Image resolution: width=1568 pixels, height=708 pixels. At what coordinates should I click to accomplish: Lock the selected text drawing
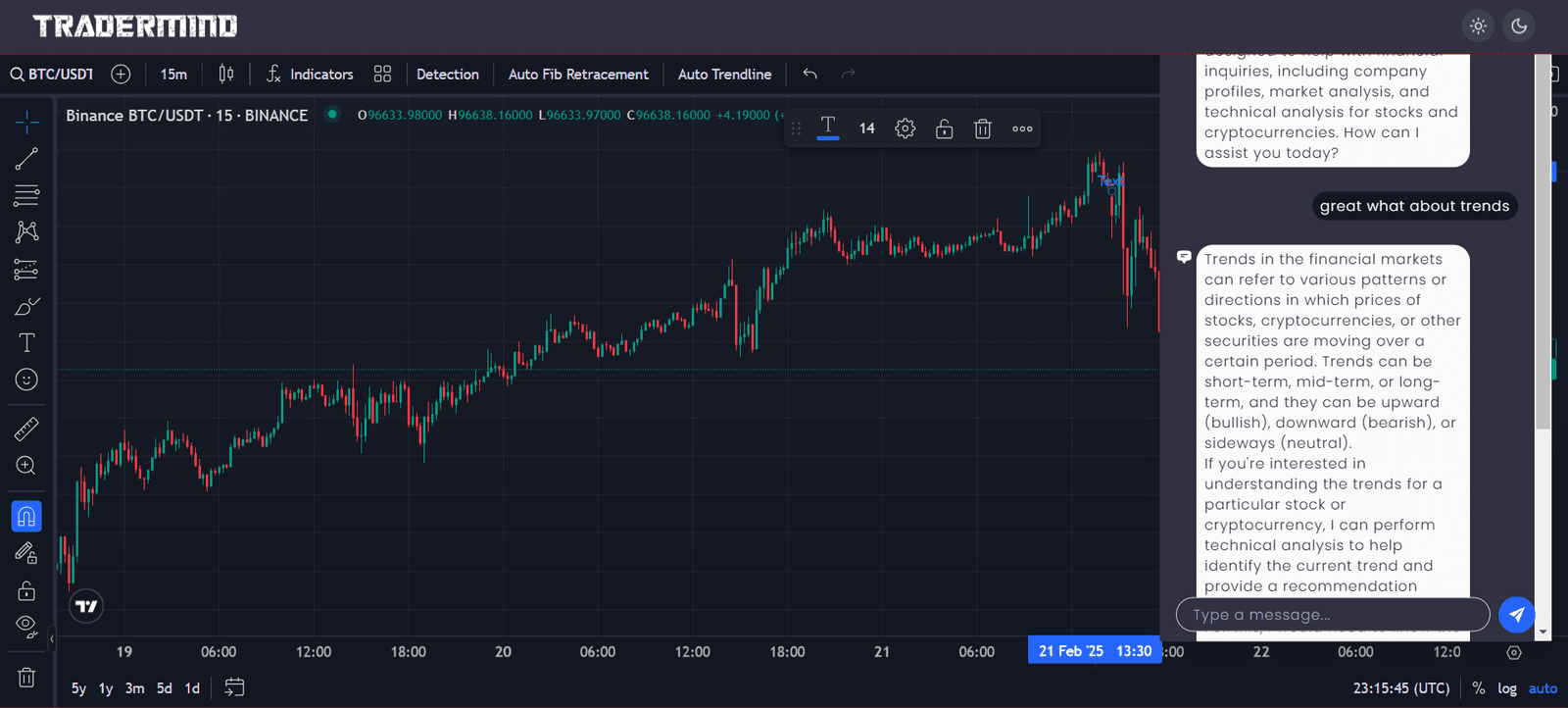tap(944, 128)
